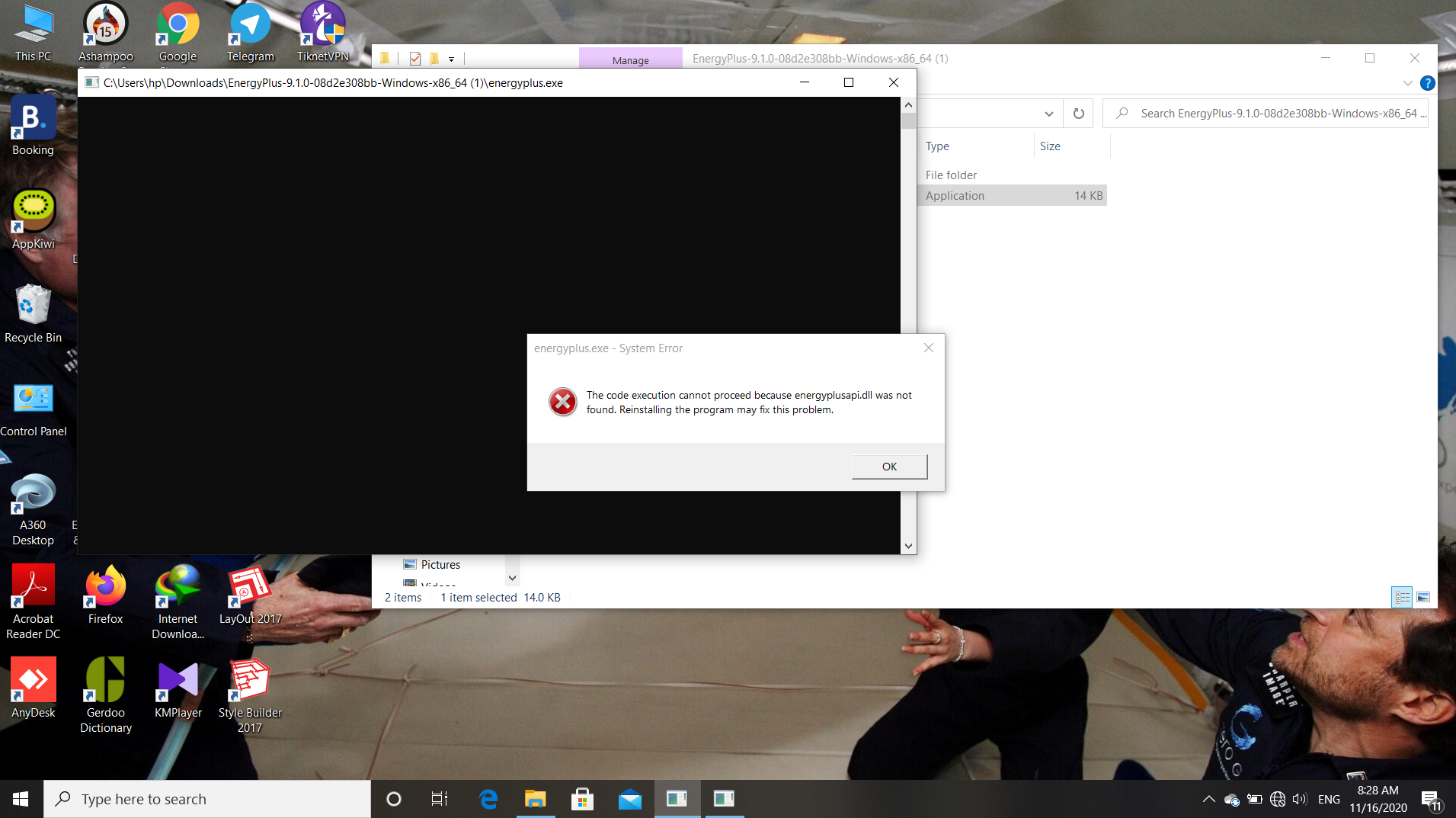1456x818 pixels.
Task: Click the Search EnergyPlus folder field
Action: (1265, 114)
